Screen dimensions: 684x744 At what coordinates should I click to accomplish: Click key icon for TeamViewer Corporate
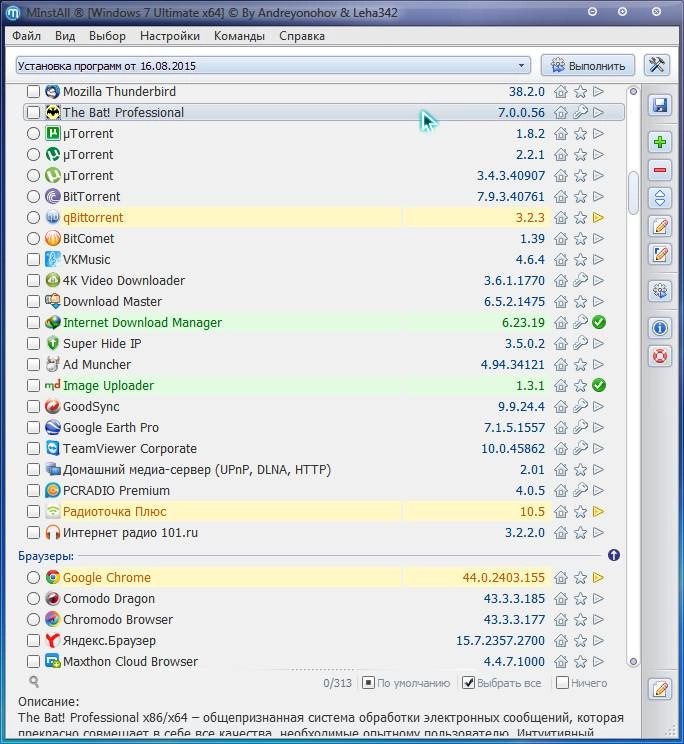580,448
